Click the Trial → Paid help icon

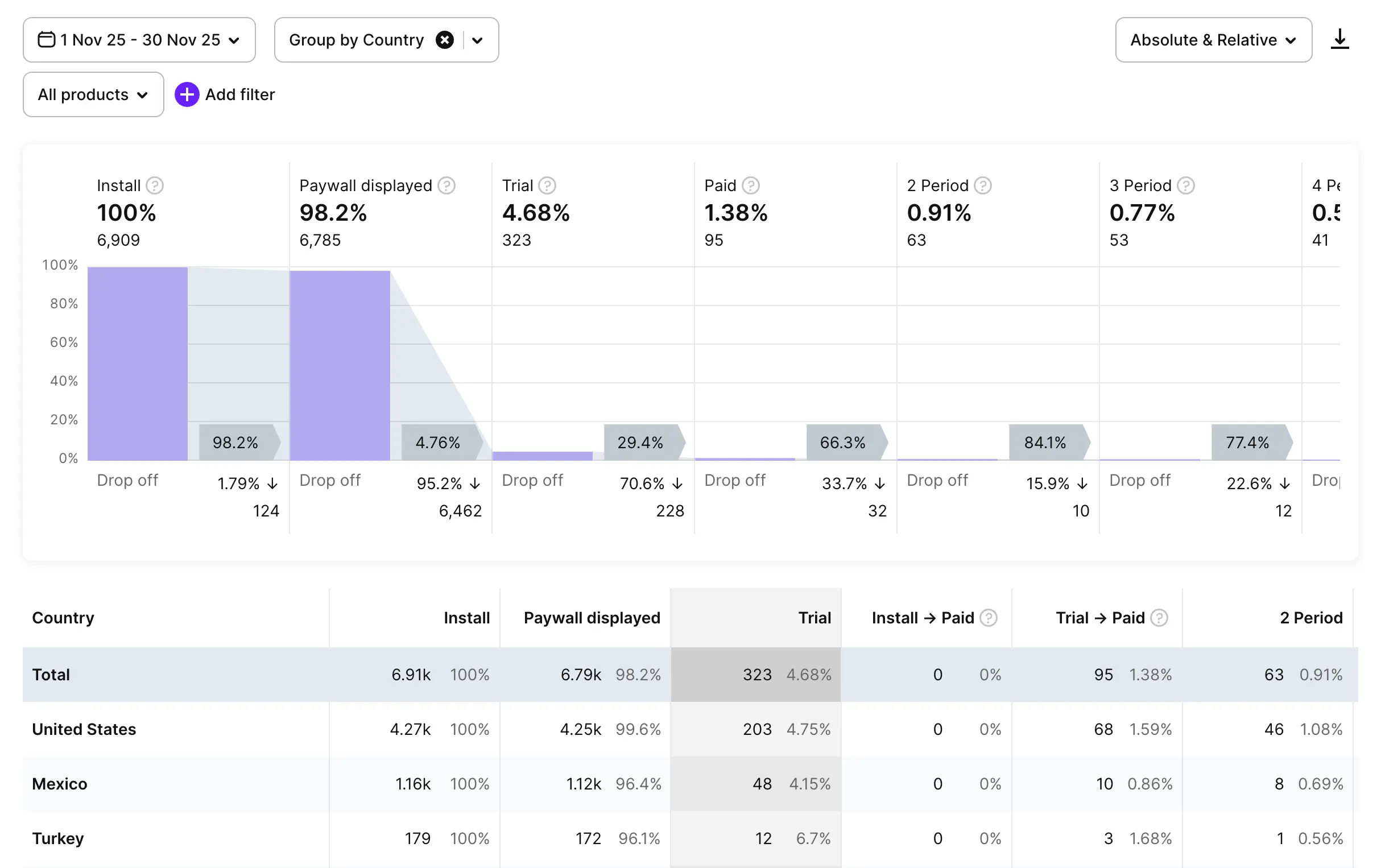(1160, 618)
